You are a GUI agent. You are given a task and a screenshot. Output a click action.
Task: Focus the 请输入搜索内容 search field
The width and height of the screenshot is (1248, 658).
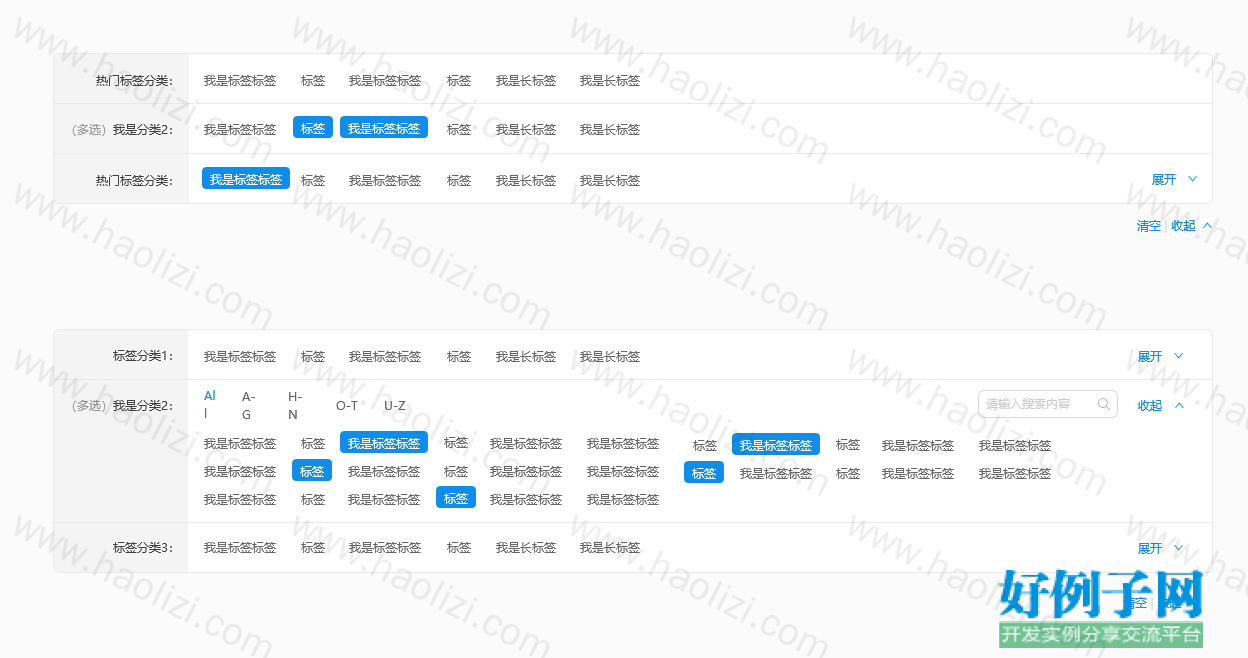coord(1048,404)
